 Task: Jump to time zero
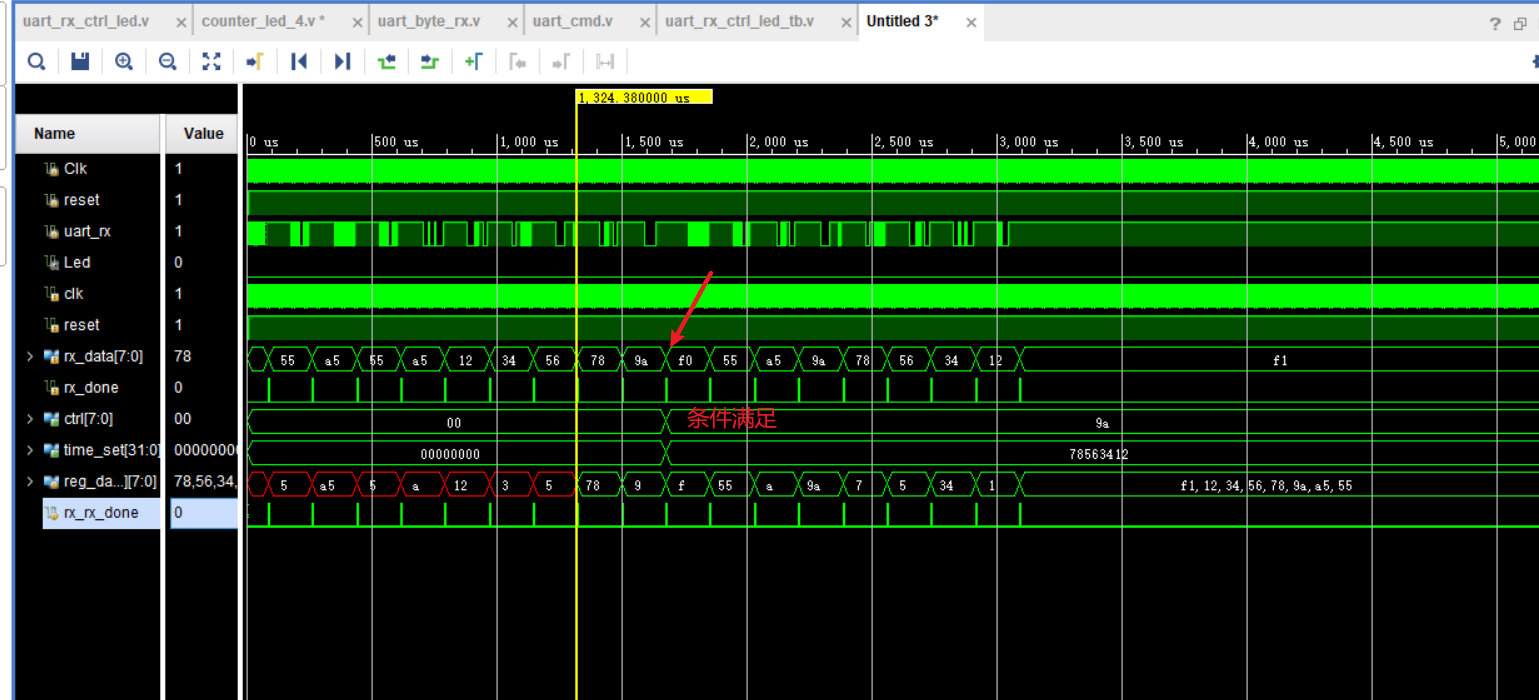tap(298, 62)
